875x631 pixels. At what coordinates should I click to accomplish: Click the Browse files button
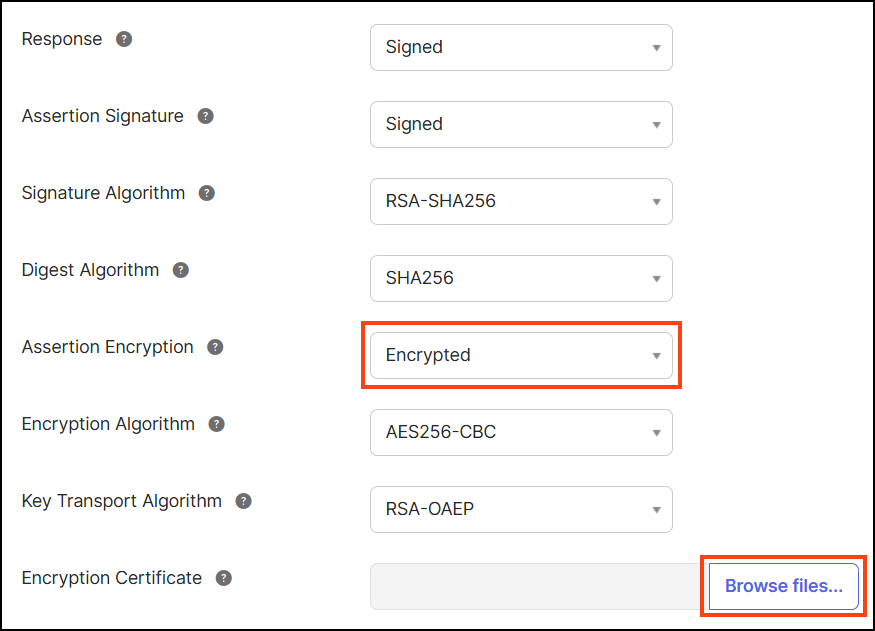(783, 586)
